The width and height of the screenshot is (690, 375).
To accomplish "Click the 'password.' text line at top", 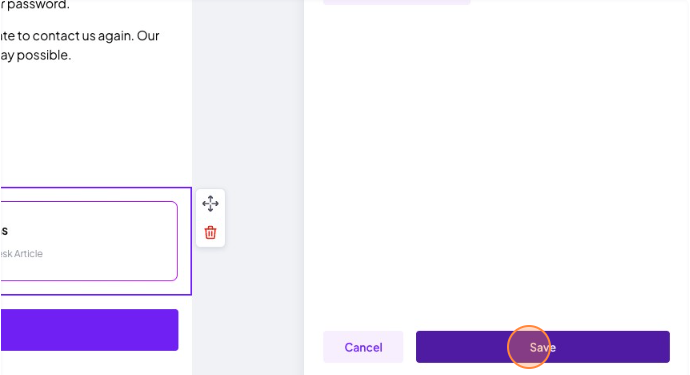I will pos(35,5).
